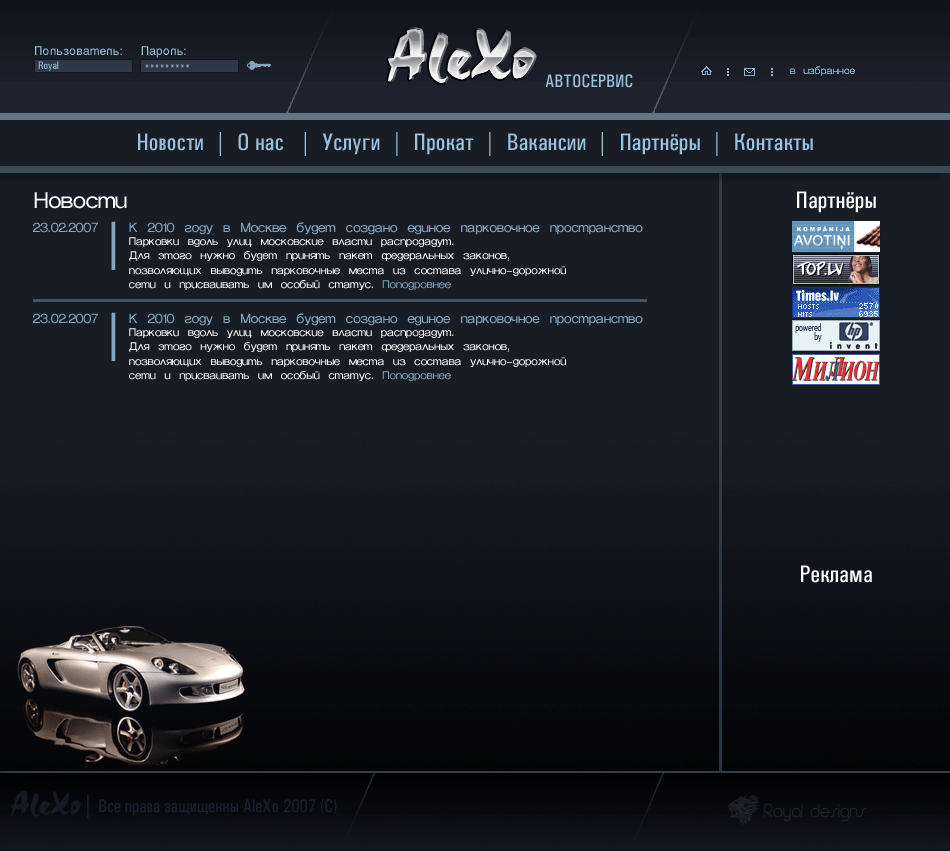Click the envelope mail icon
Viewport: 950px width, 851px height.
click(749, 71)
